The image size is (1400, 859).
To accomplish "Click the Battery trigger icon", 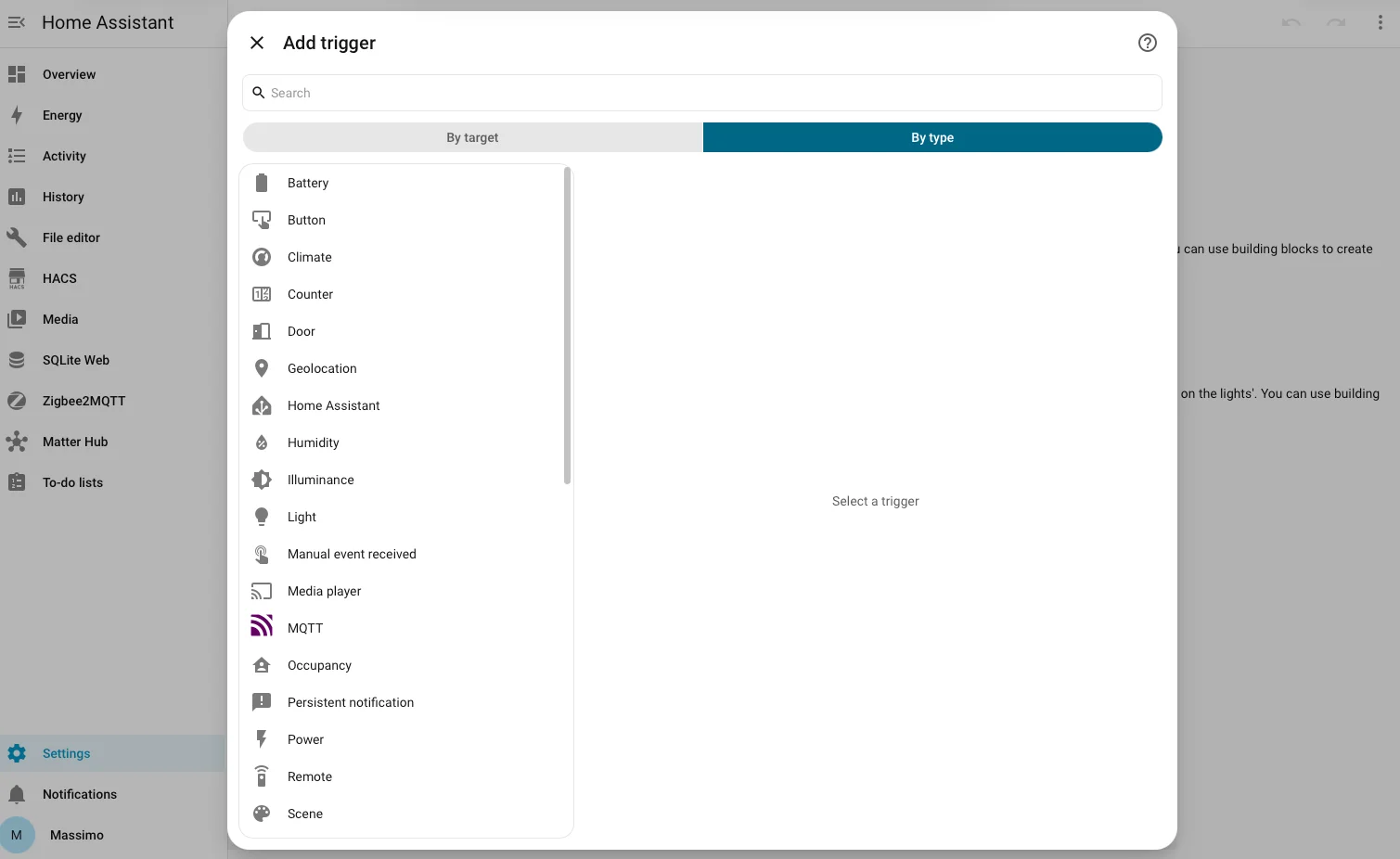I will coord(262,183).
